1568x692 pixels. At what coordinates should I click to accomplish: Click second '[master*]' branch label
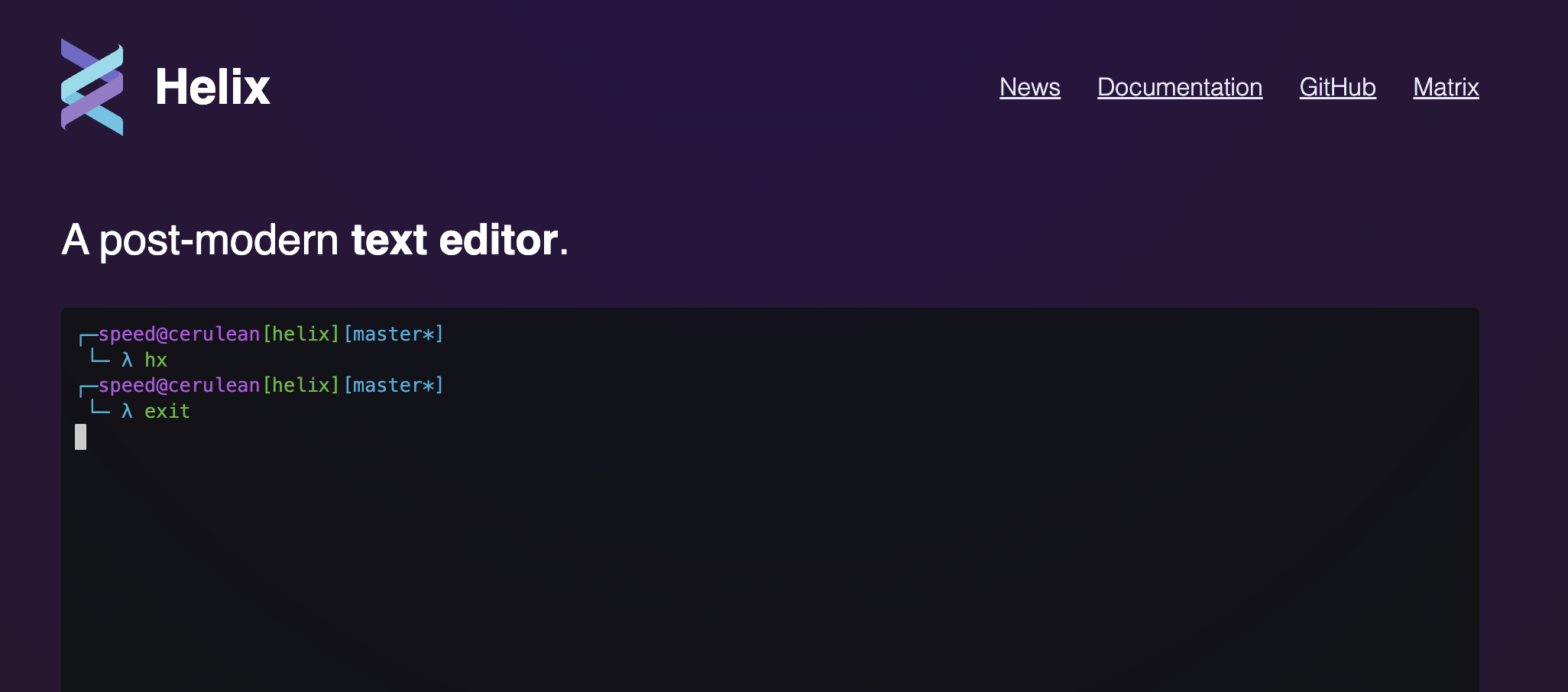coord(394,386)
